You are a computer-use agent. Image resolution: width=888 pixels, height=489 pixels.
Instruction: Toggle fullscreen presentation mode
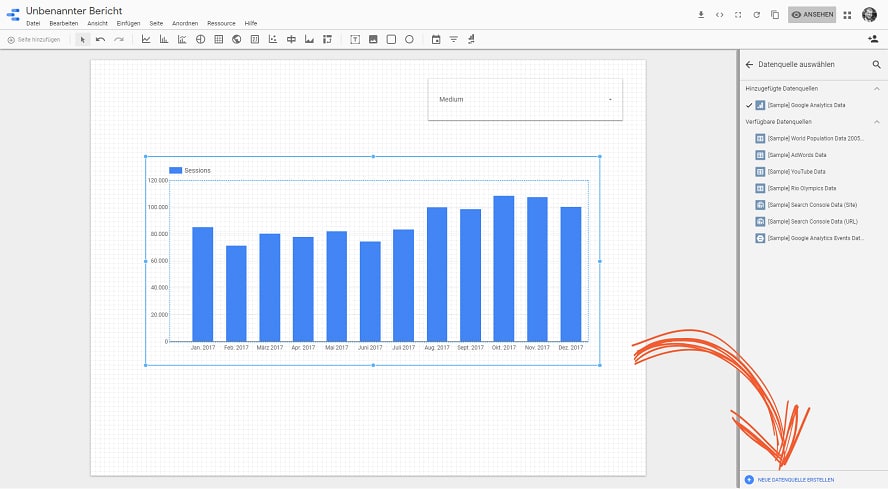(x=738, y=15)
